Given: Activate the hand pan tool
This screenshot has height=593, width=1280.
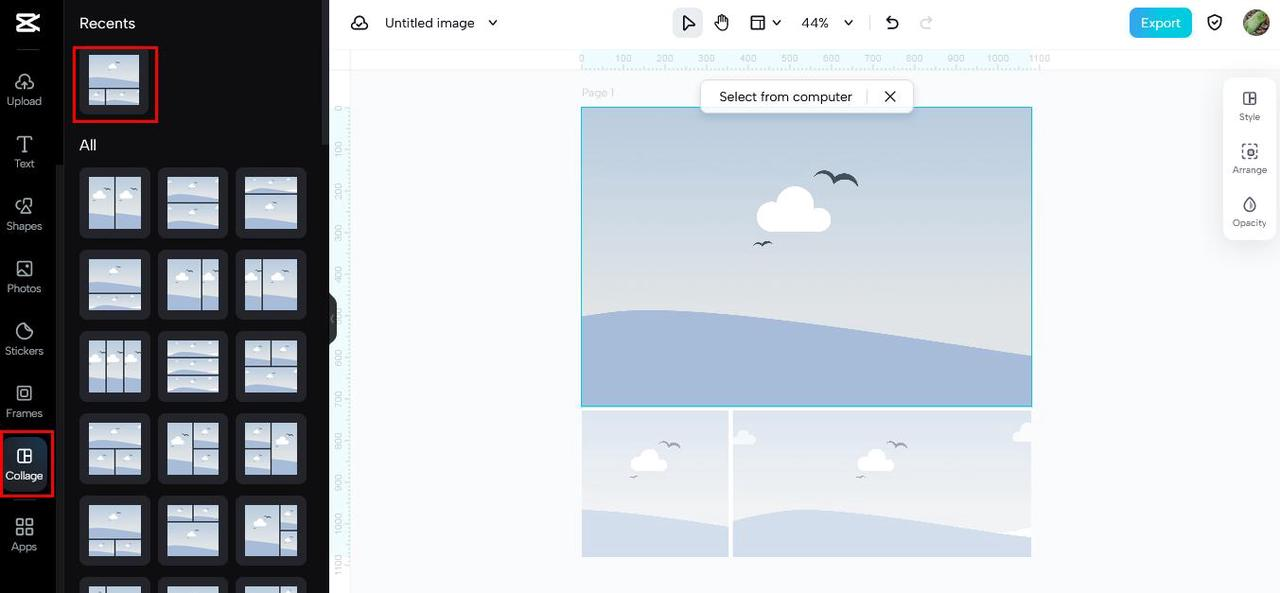Looking at the screenshot, I should (721, 23).
